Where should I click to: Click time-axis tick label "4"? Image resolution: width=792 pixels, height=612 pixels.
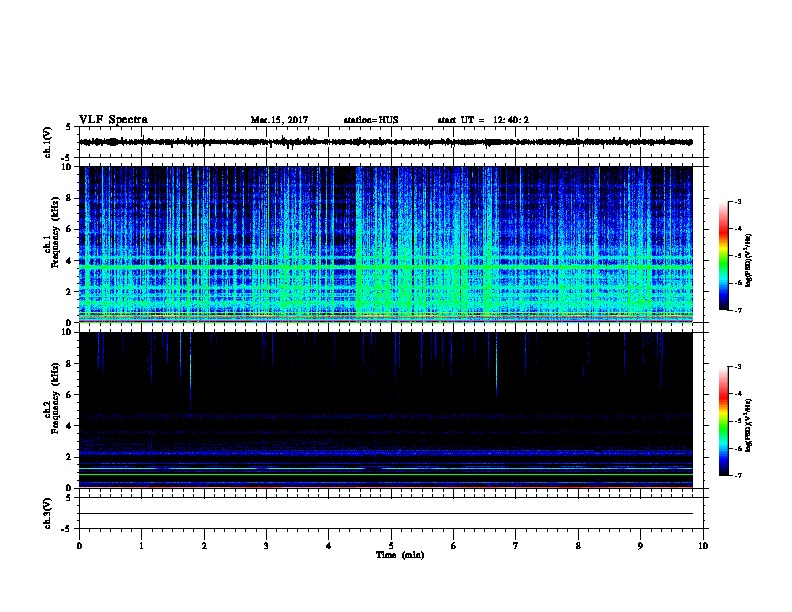pos(329,546)
